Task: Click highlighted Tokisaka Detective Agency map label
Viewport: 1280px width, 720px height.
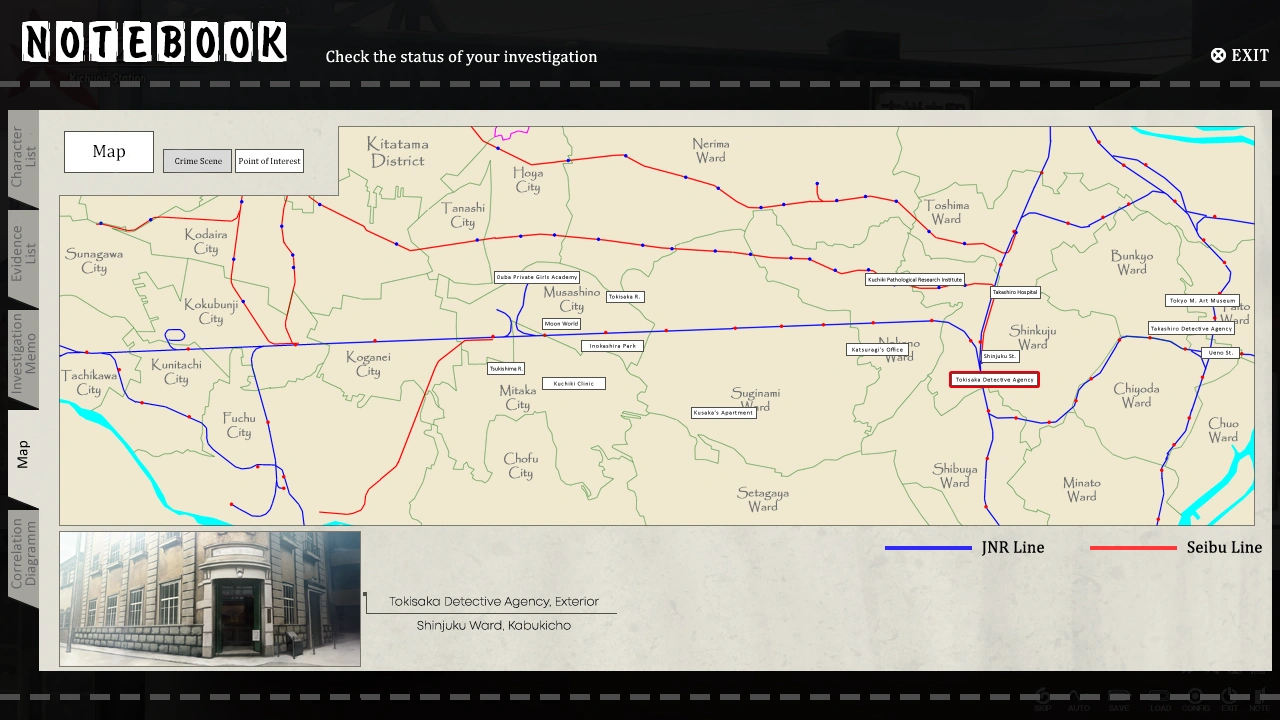Action: (994, 380)
